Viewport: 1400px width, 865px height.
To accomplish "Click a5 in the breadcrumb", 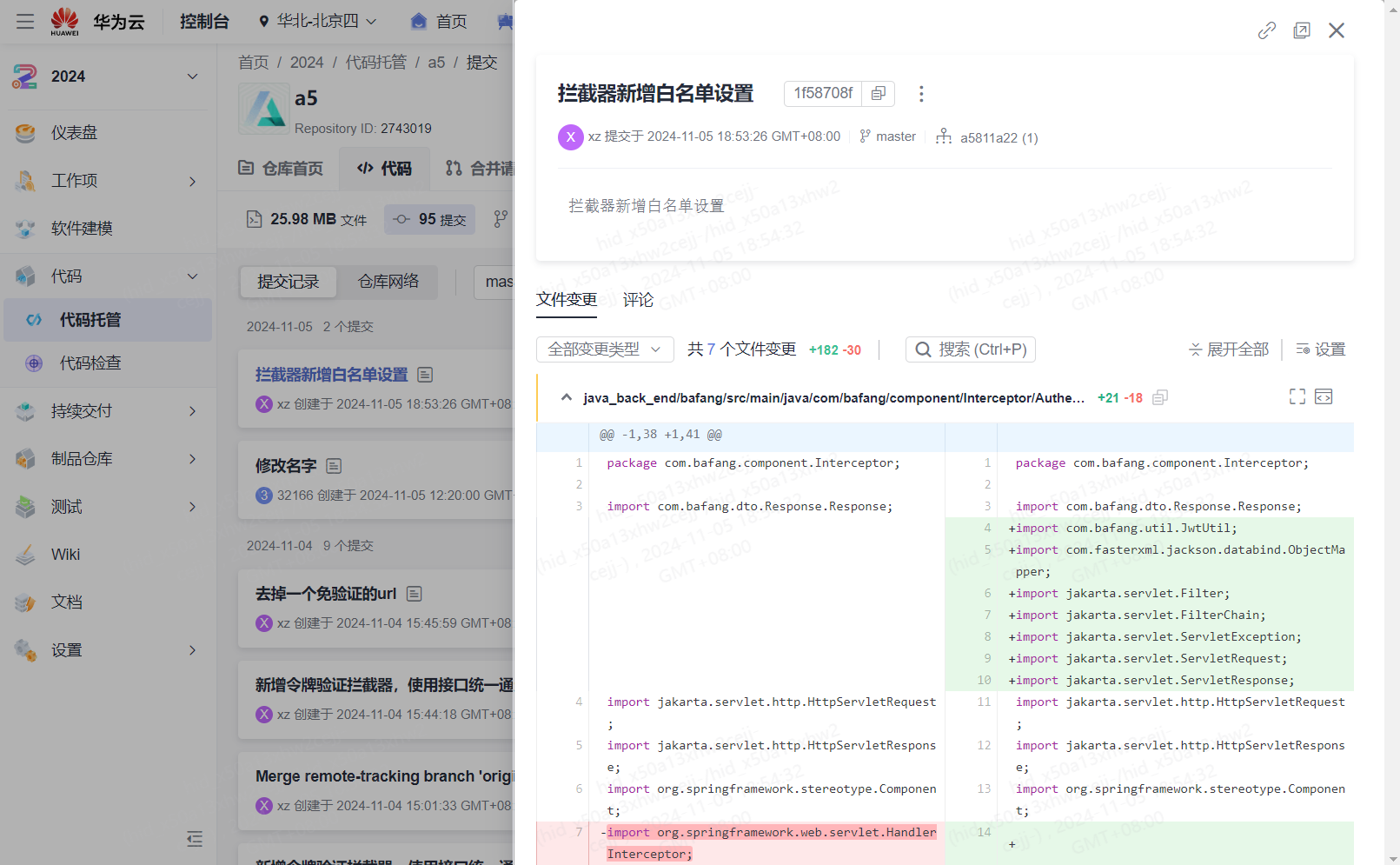I will (x=436, y=63).
